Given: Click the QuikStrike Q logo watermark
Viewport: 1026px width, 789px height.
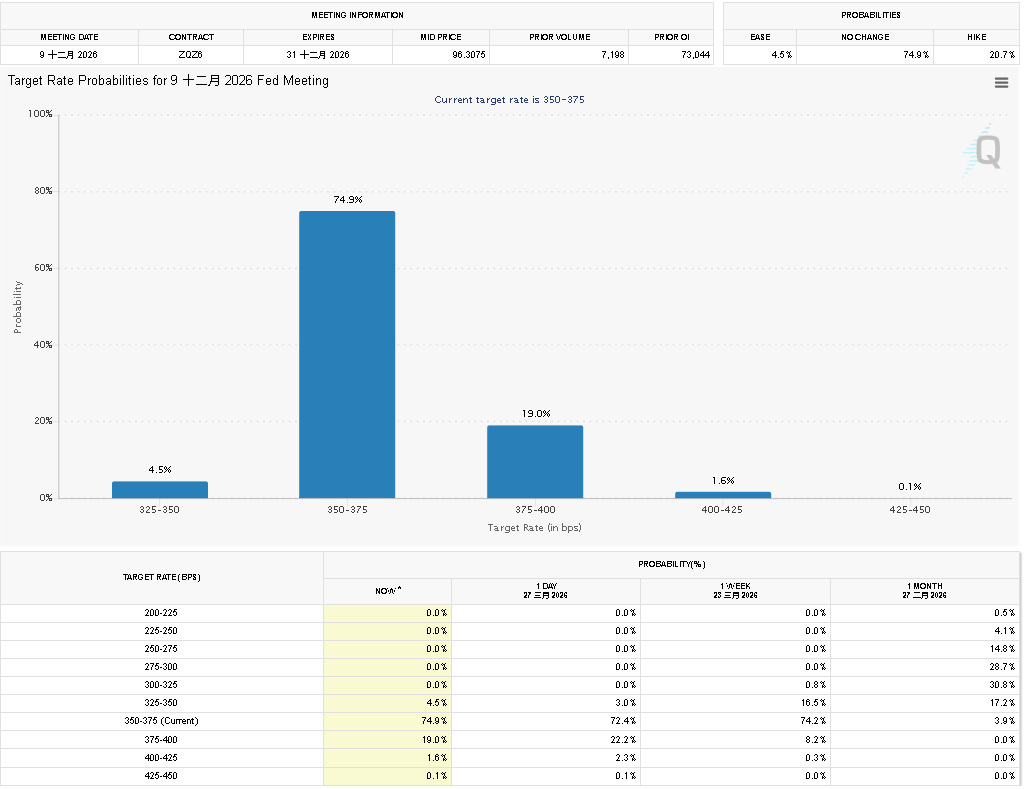Looking at the screenshot, I should point(982,152).
